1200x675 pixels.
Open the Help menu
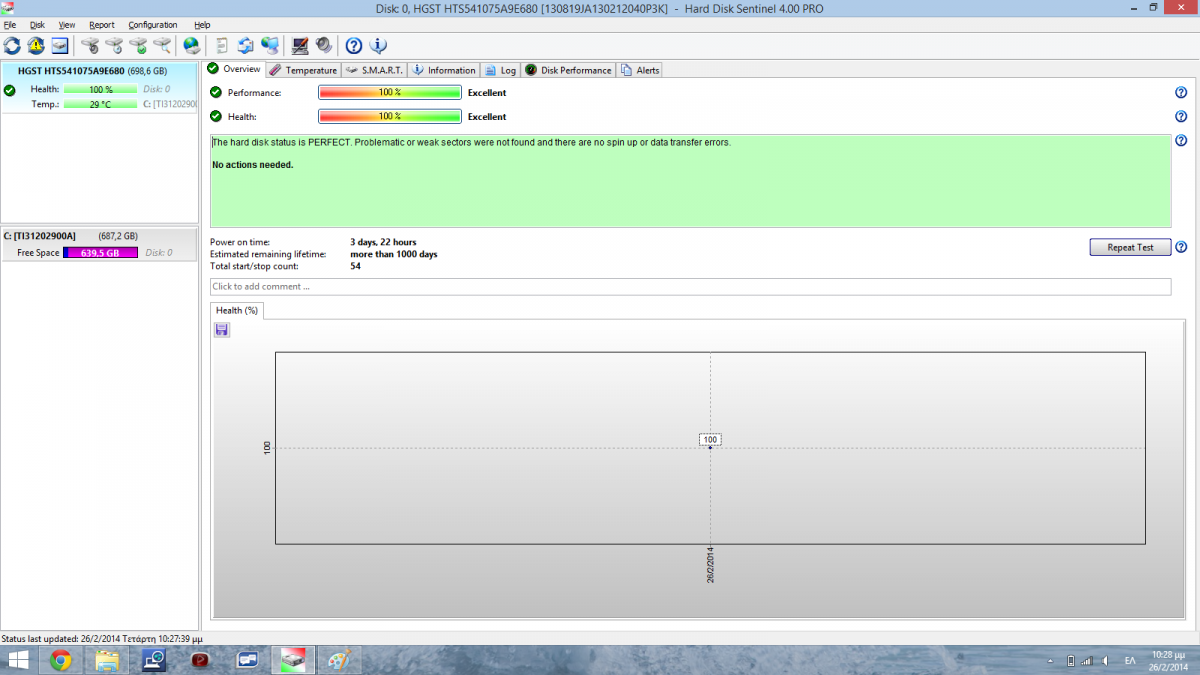(202, 24)
